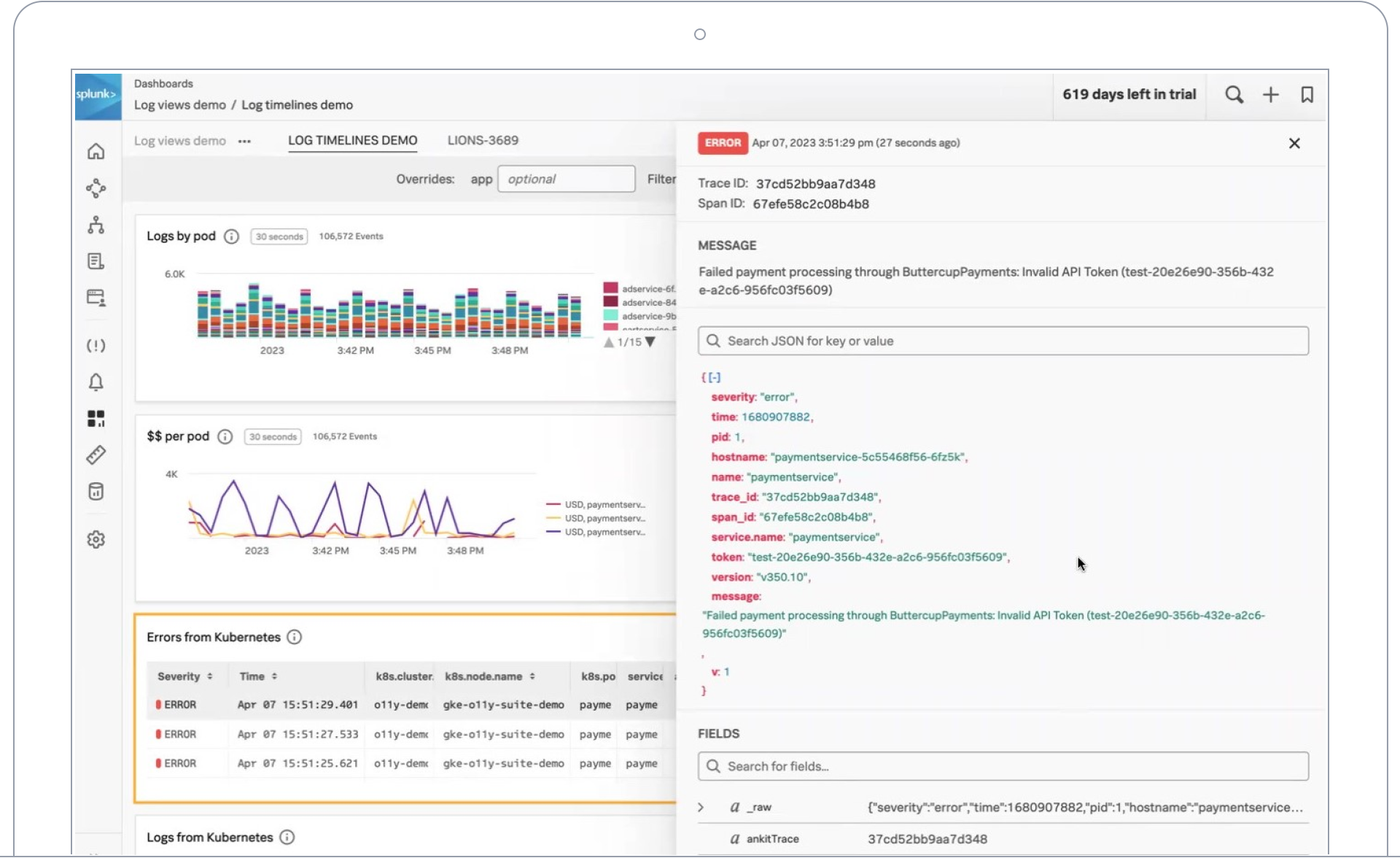Expand the _raw field row
Viewport: 1400px width, 858px height.
tap(701, 807)
